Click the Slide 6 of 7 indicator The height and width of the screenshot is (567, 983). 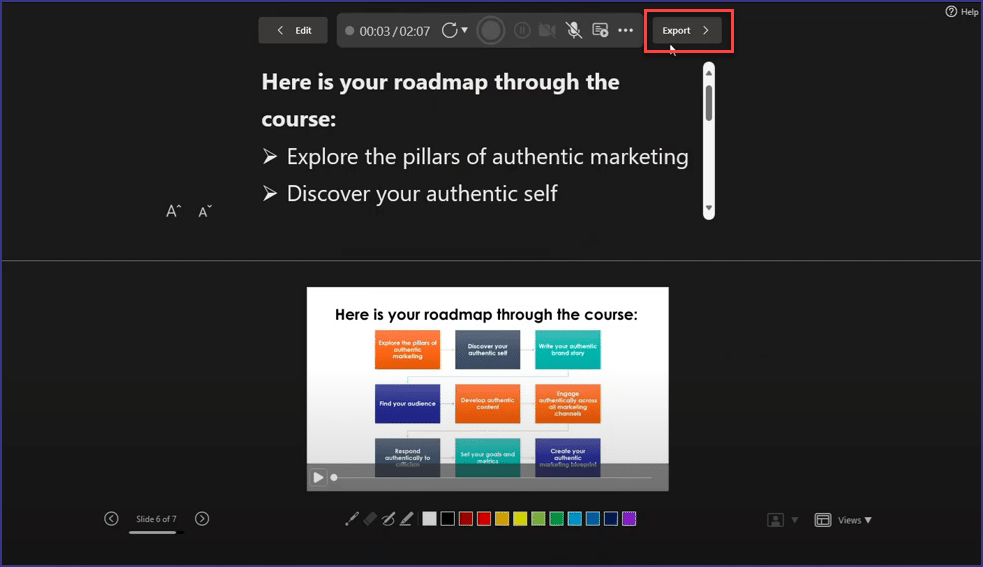pos(156,519)
